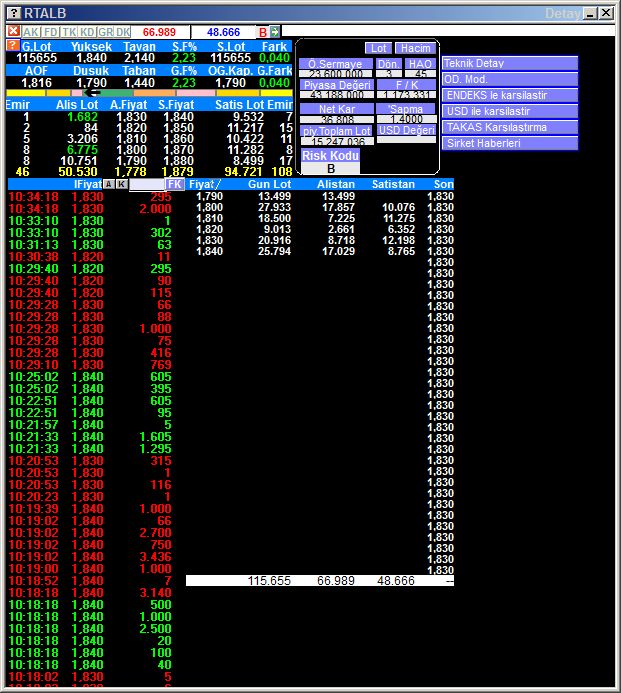Click the Yuksek column header
Viewport: 621px width, 693px height.
[x=91, y=46]
